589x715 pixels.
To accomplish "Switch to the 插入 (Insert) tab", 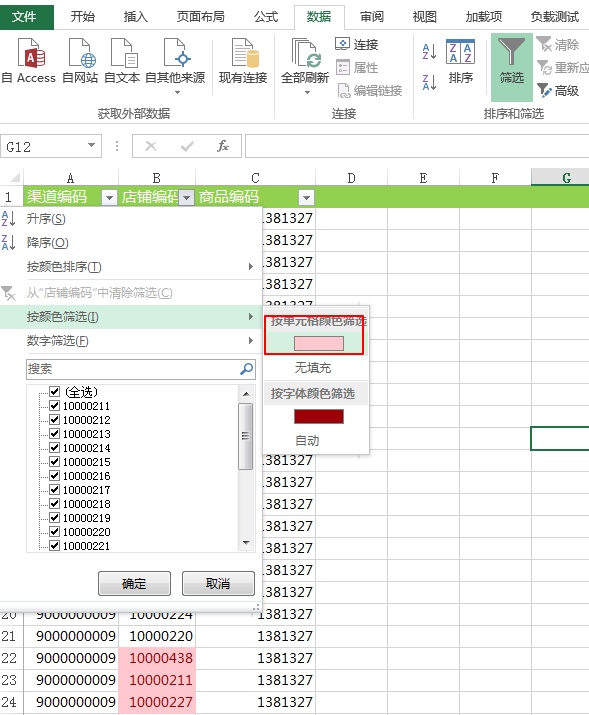I will [x=135, y=17].
